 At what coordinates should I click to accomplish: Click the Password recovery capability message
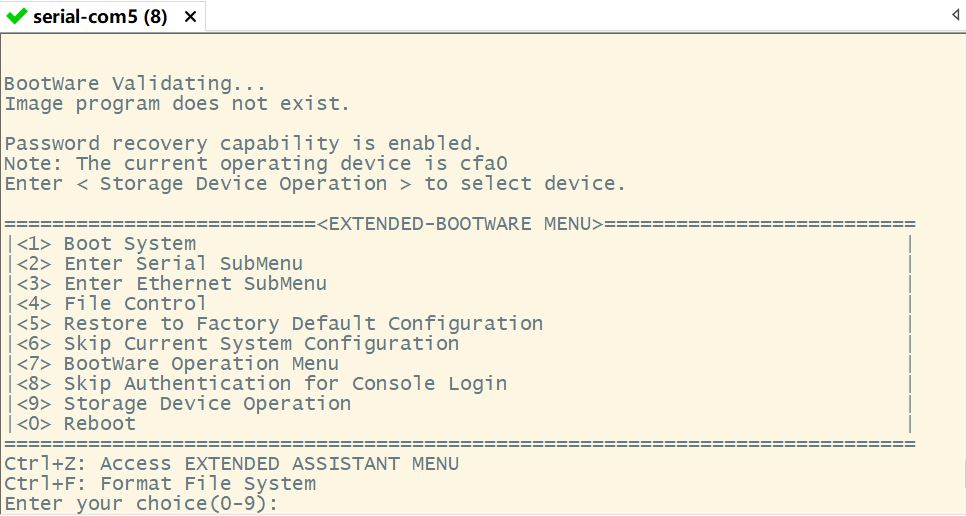(x=243, y=143)
